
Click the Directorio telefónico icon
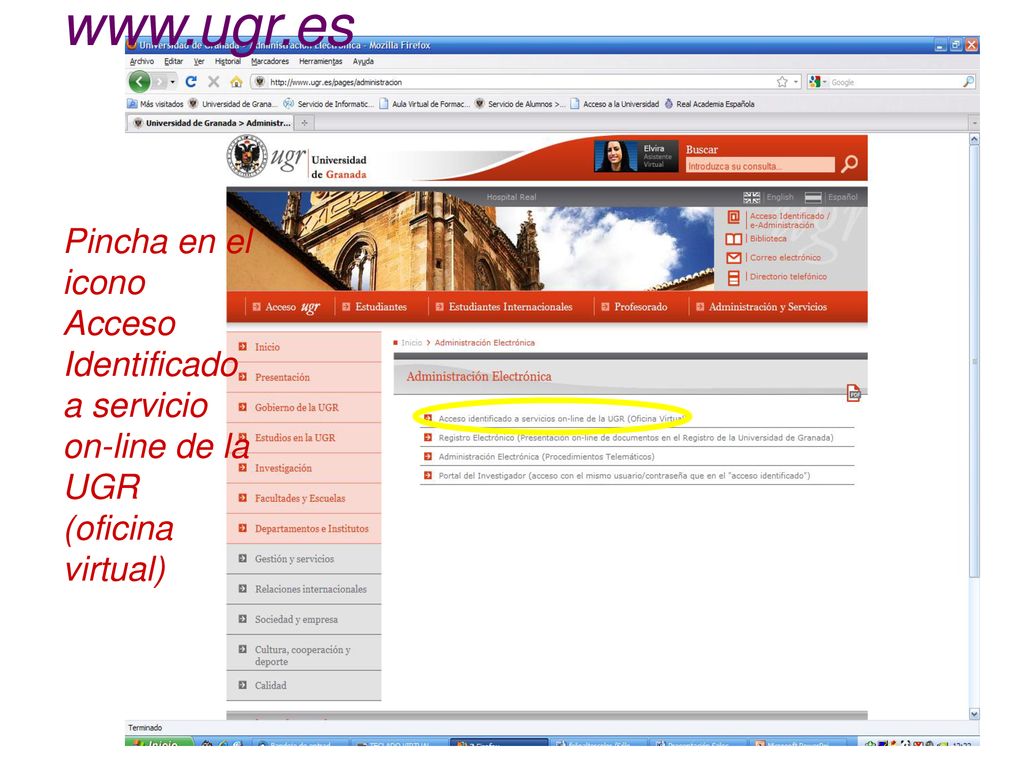coord(733,278)
